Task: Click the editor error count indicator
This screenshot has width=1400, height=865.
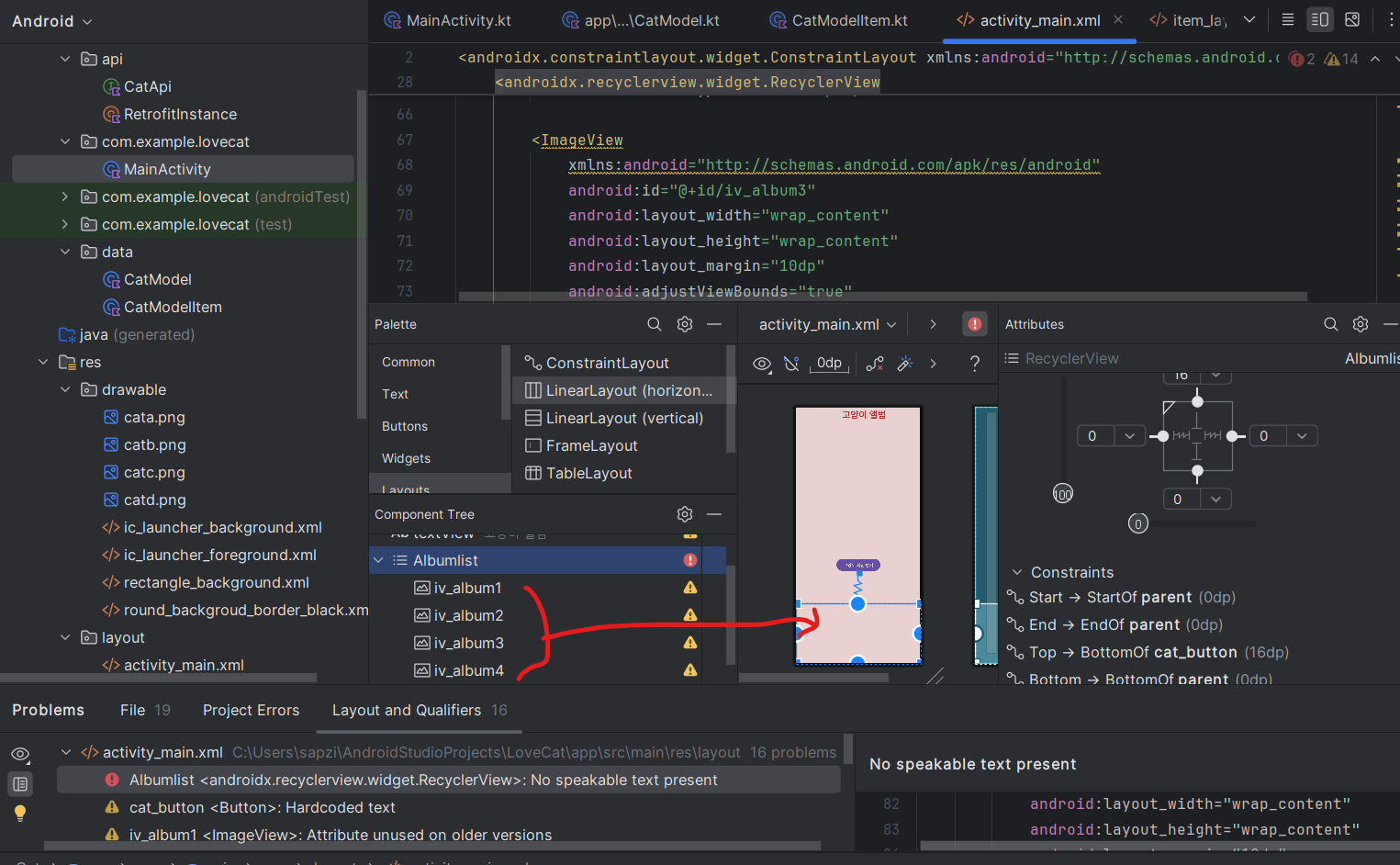Action: click(x=1302, y=59)
